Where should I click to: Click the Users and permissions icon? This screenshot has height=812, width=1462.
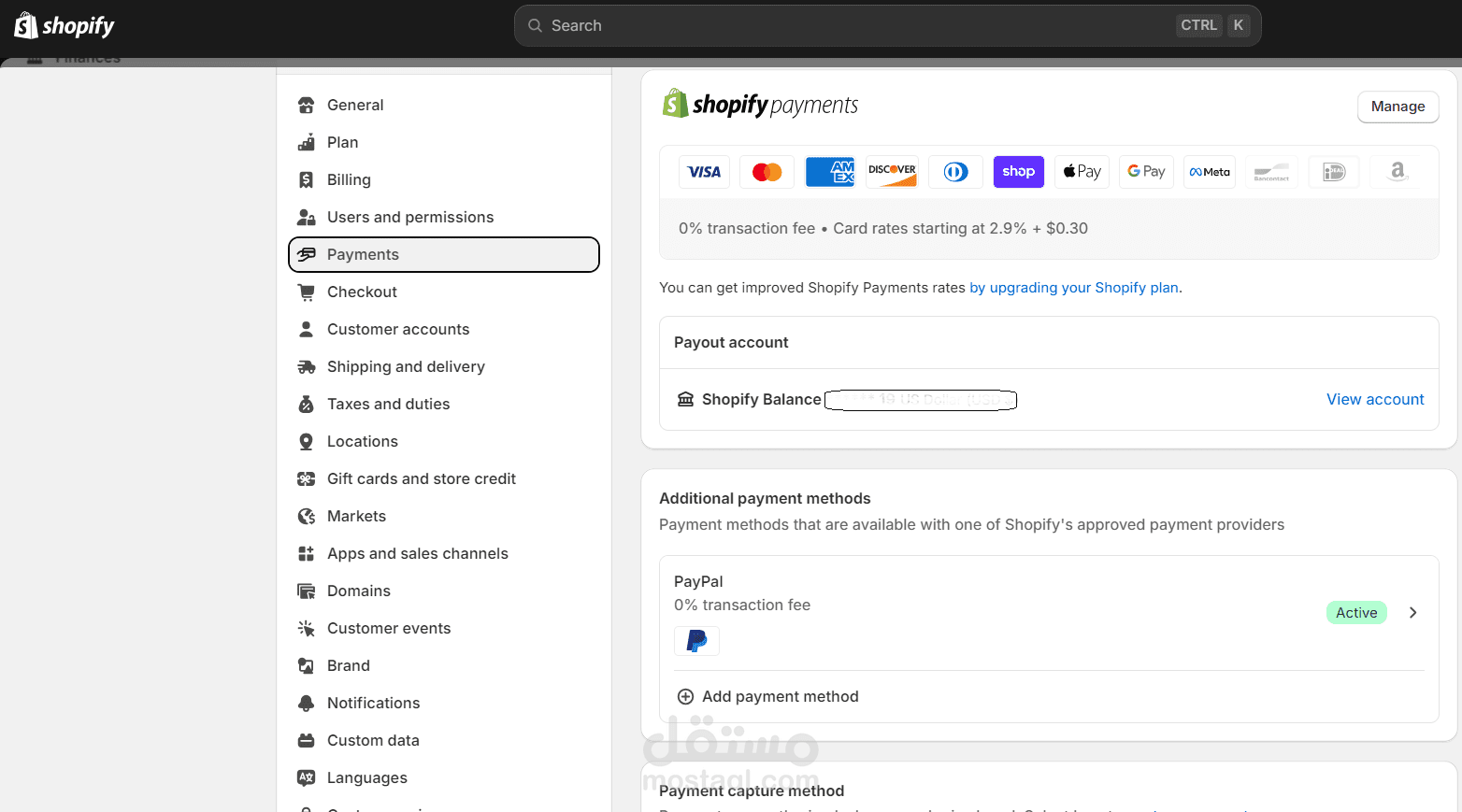point(306,217)
